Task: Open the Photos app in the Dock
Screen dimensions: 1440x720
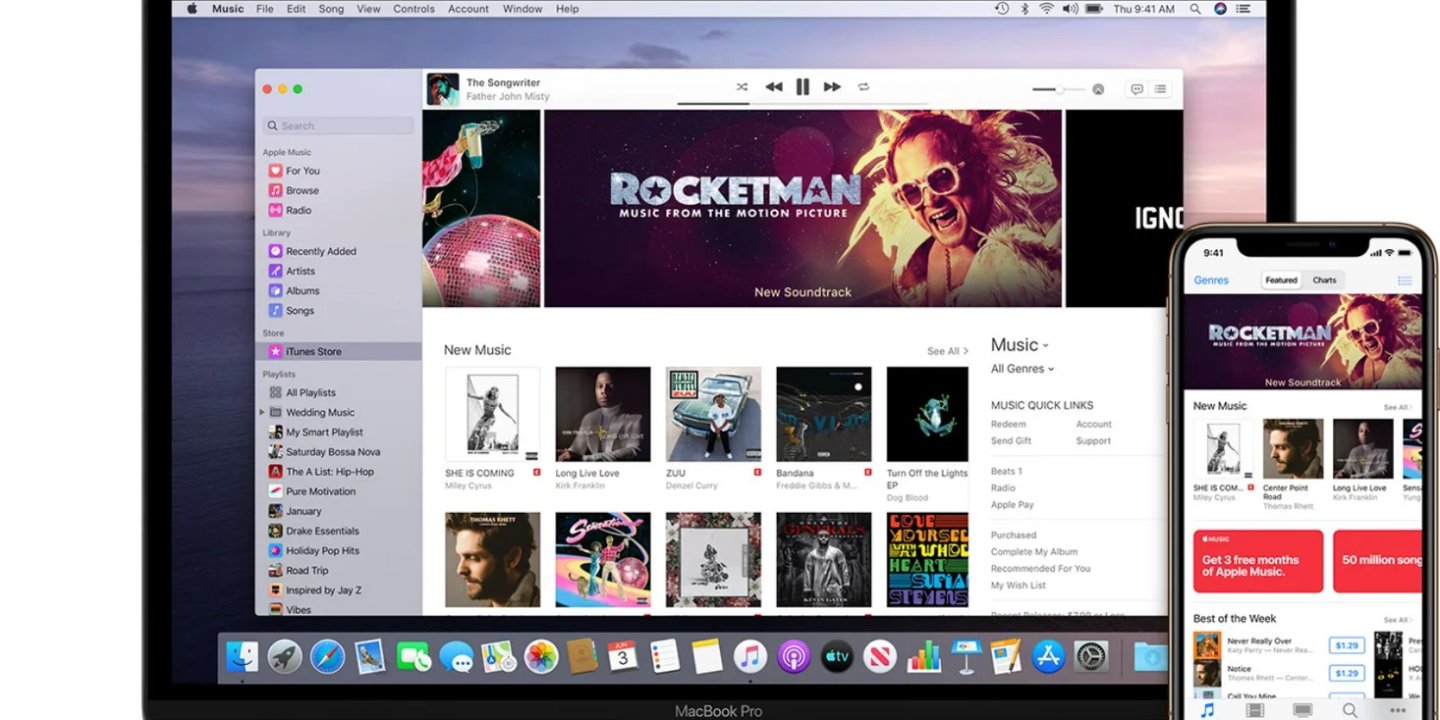Action: 541,657
